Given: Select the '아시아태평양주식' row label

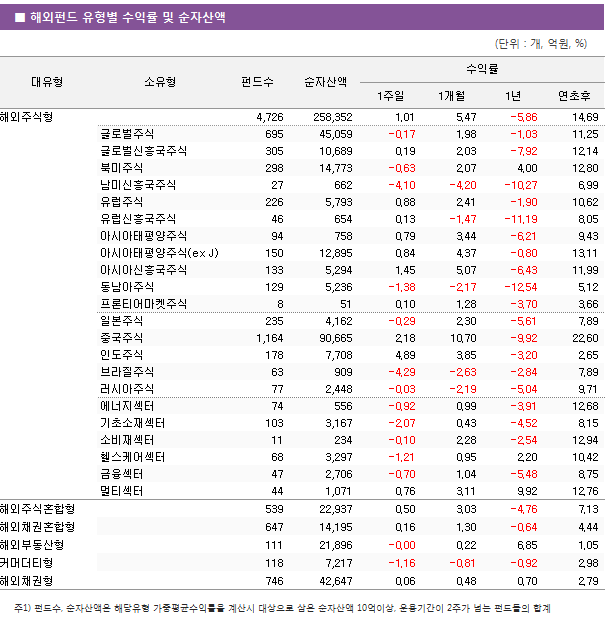Looking at the screenshot, I should [x=143, y=236].
